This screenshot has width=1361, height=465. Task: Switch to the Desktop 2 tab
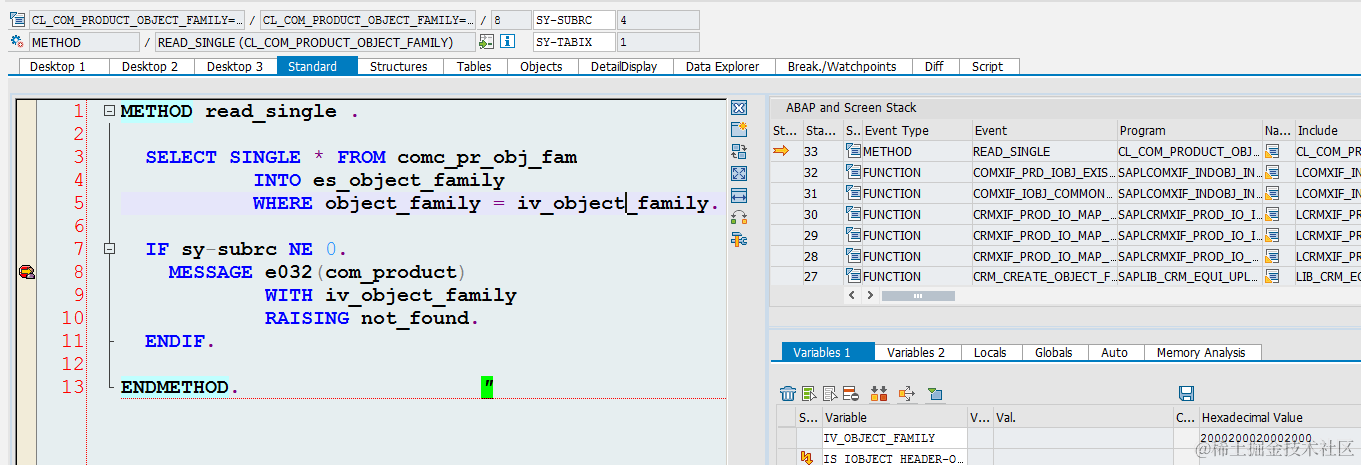(x=150, y=66)
